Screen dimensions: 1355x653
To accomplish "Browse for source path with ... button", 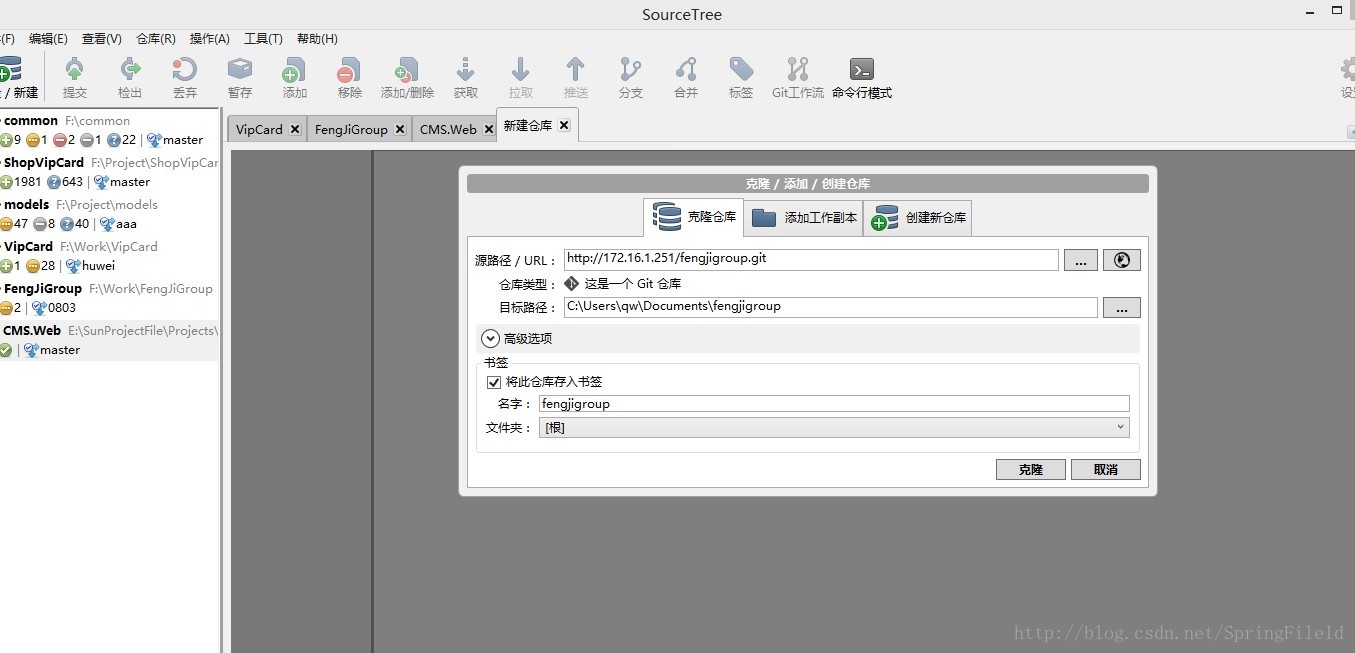I will [x=1080, y=260].
